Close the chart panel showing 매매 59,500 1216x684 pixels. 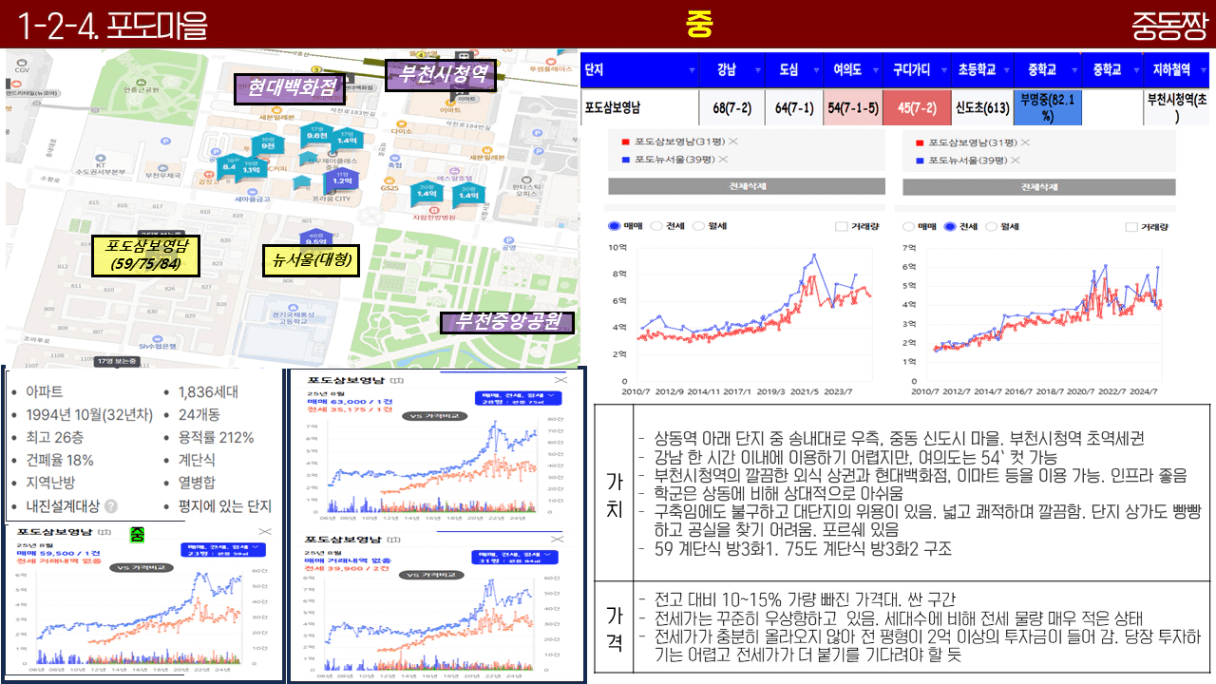click(x=265, y=532)
